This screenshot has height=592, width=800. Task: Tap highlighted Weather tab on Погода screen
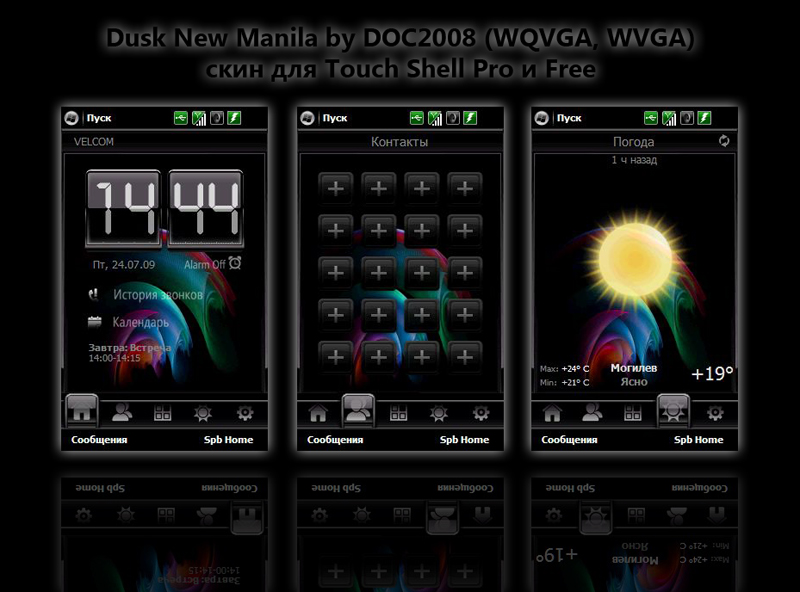point(673,411)
